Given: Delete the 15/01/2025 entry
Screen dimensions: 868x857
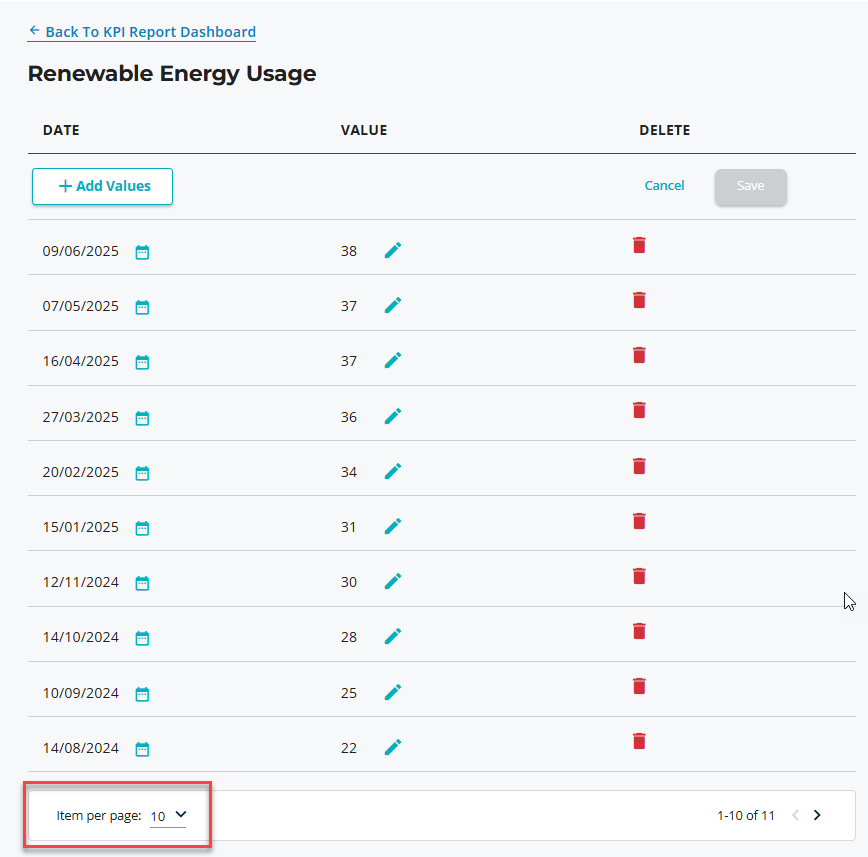Looking at the screenshot, I should [639, 521].
